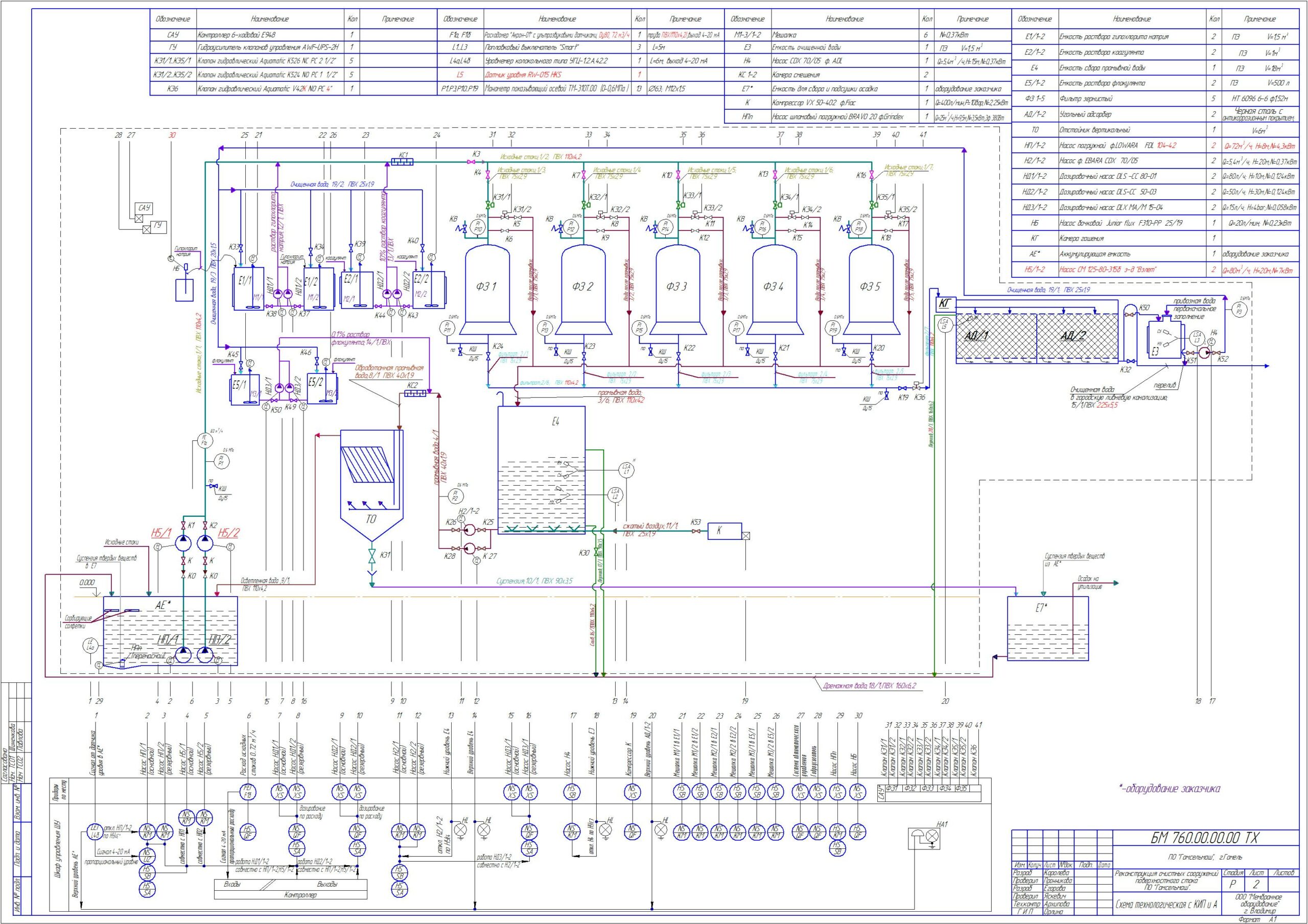
Task: Click the Контроллер block in the control schematic
Action: pyautogui.click(x=291, y=890)
